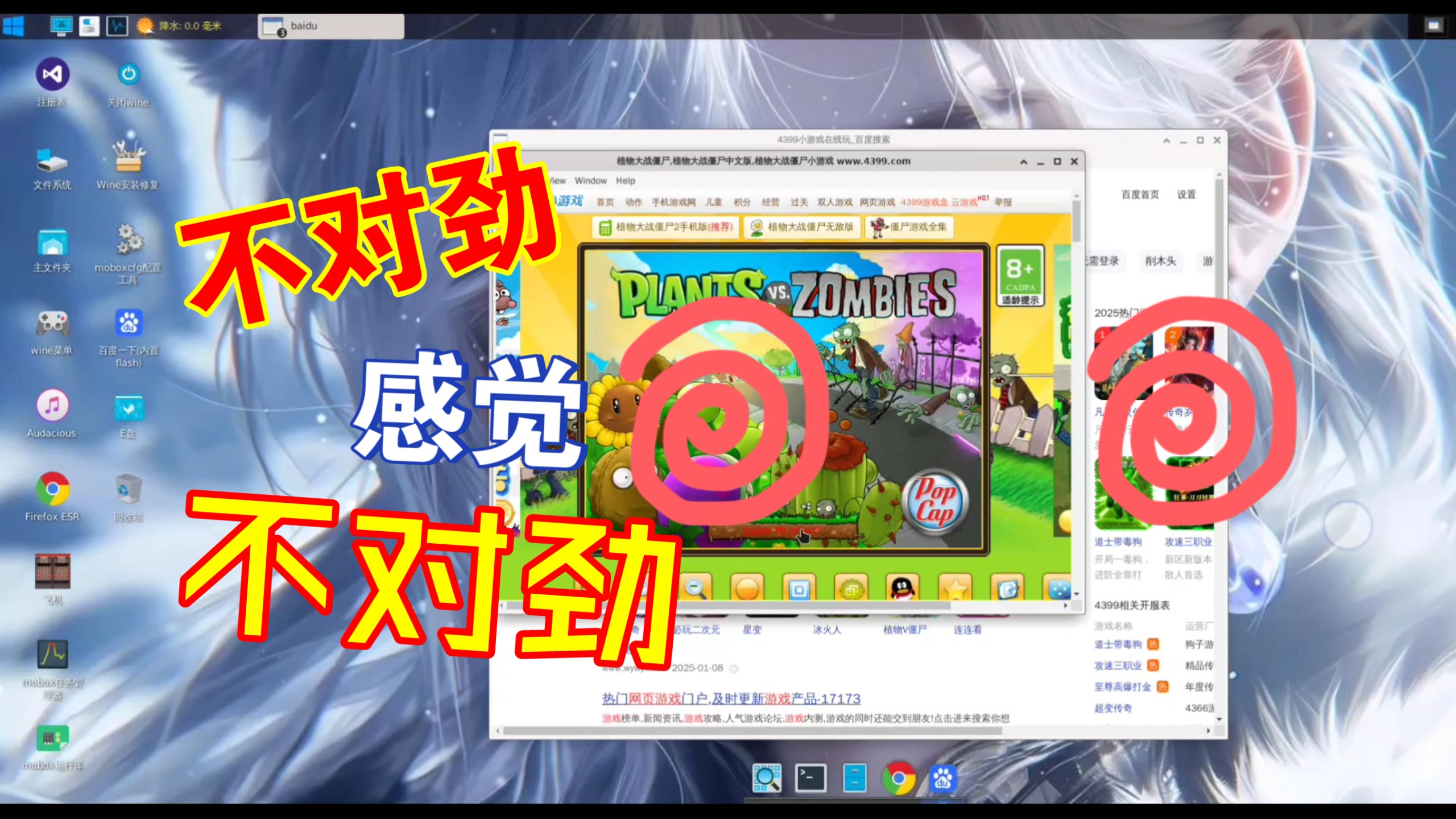Roll up the 4399 game window with the arrow
This screenshot has width=1456, height=819.
pos(1024,162)
